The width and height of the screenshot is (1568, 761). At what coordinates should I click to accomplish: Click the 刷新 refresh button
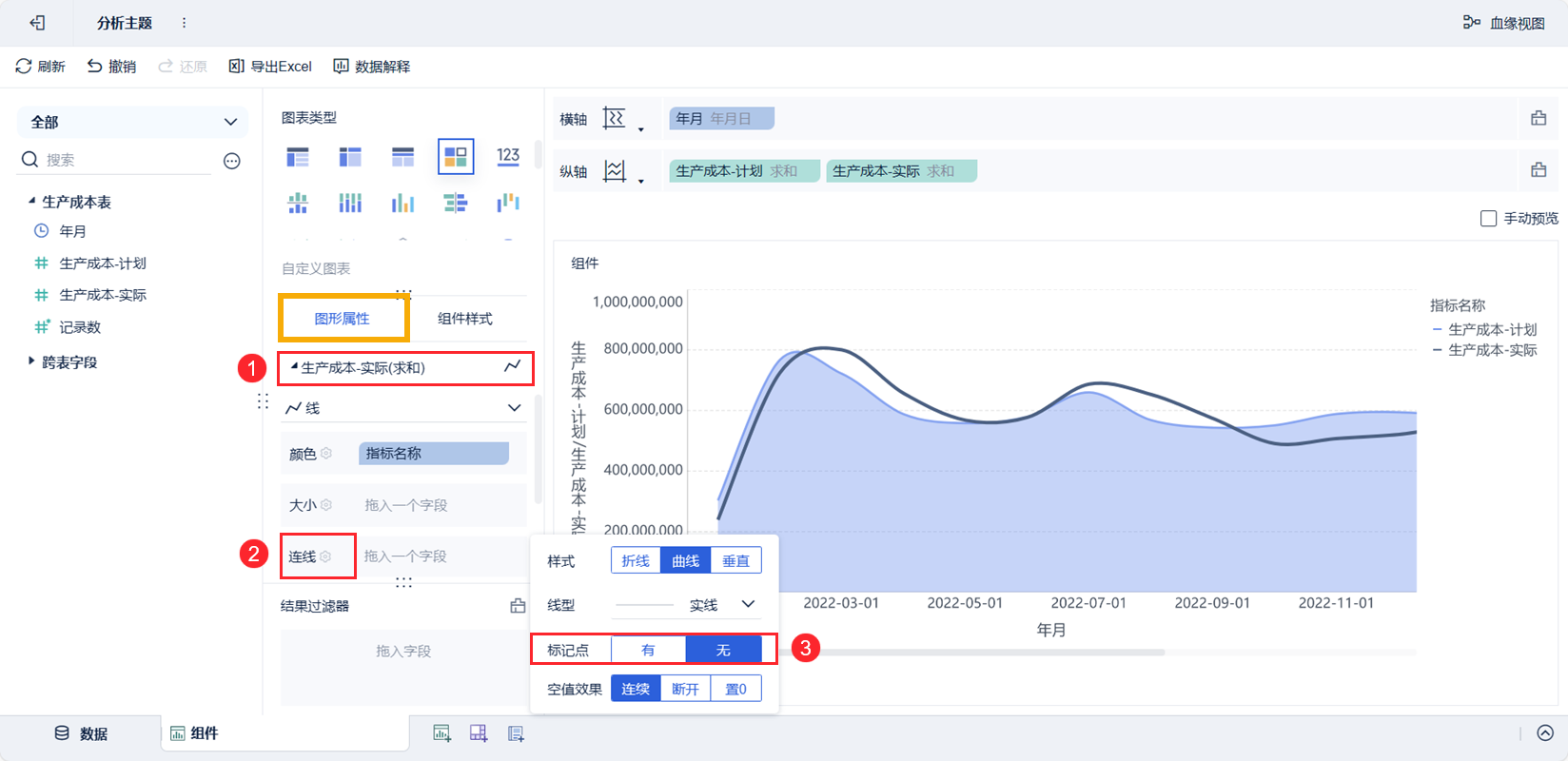pos(41,67)
